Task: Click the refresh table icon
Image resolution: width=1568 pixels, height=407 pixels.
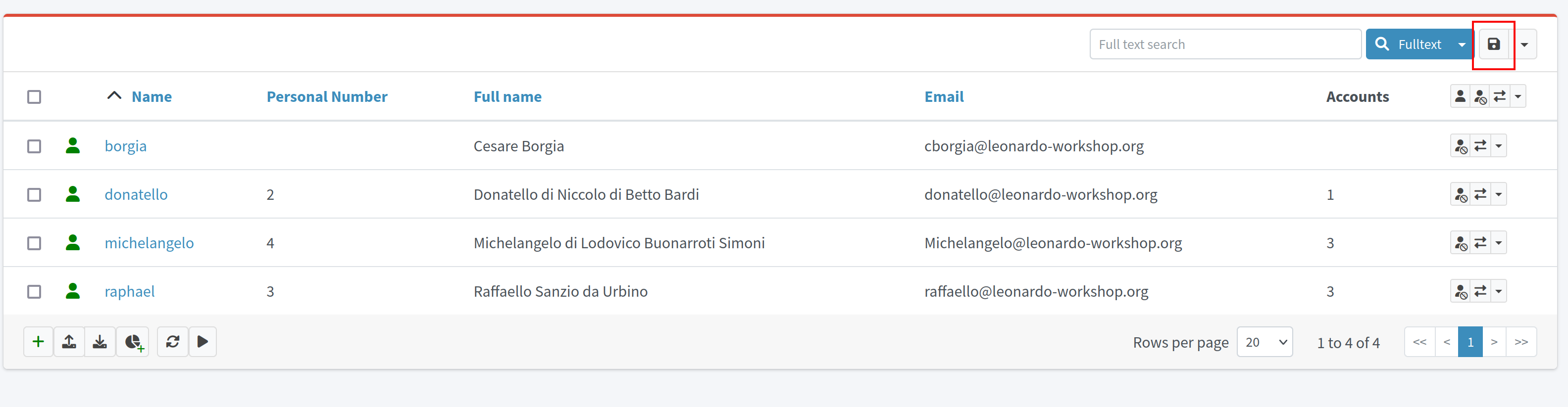Action: coord(173,342)
